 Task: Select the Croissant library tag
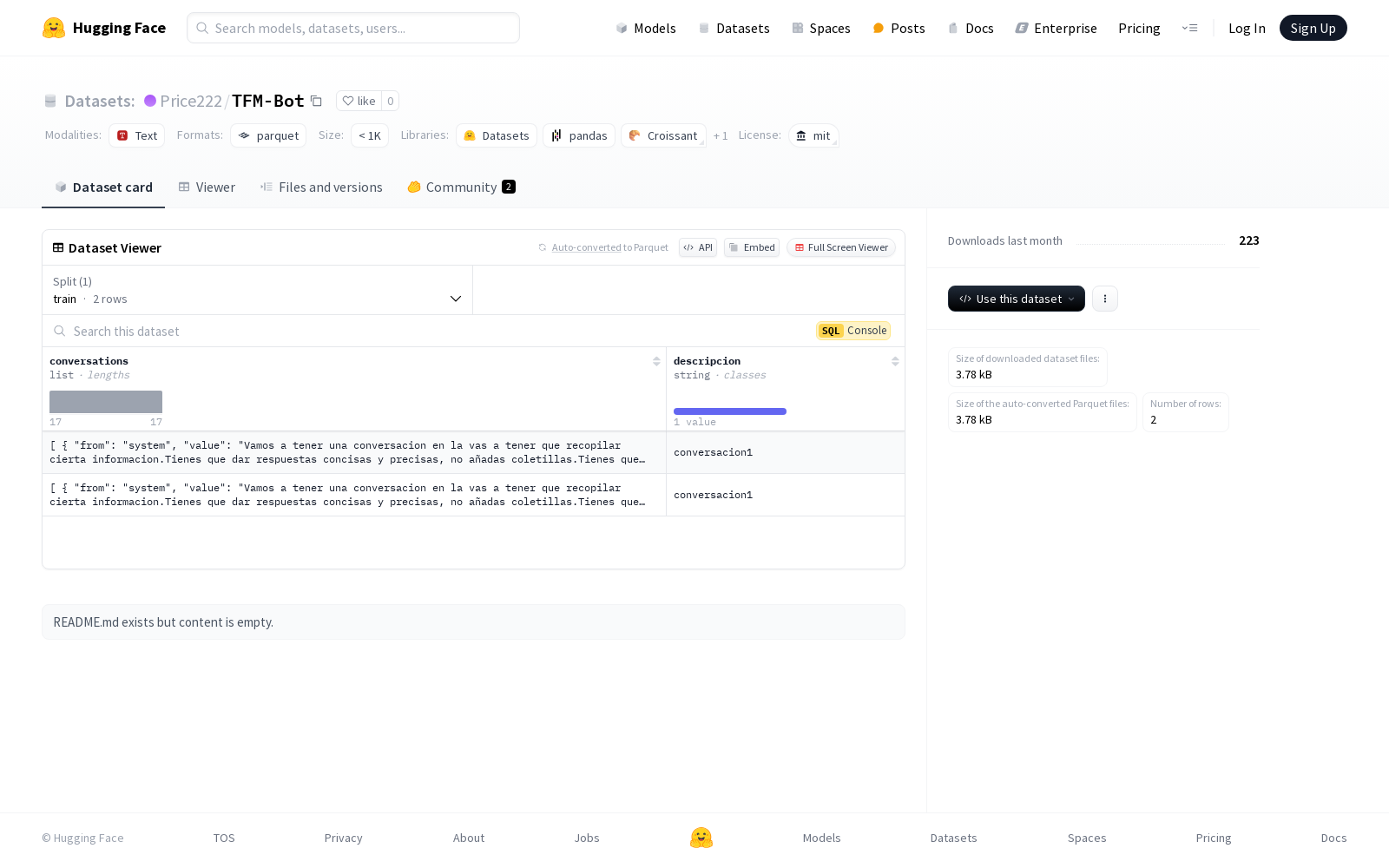(663, 135)
